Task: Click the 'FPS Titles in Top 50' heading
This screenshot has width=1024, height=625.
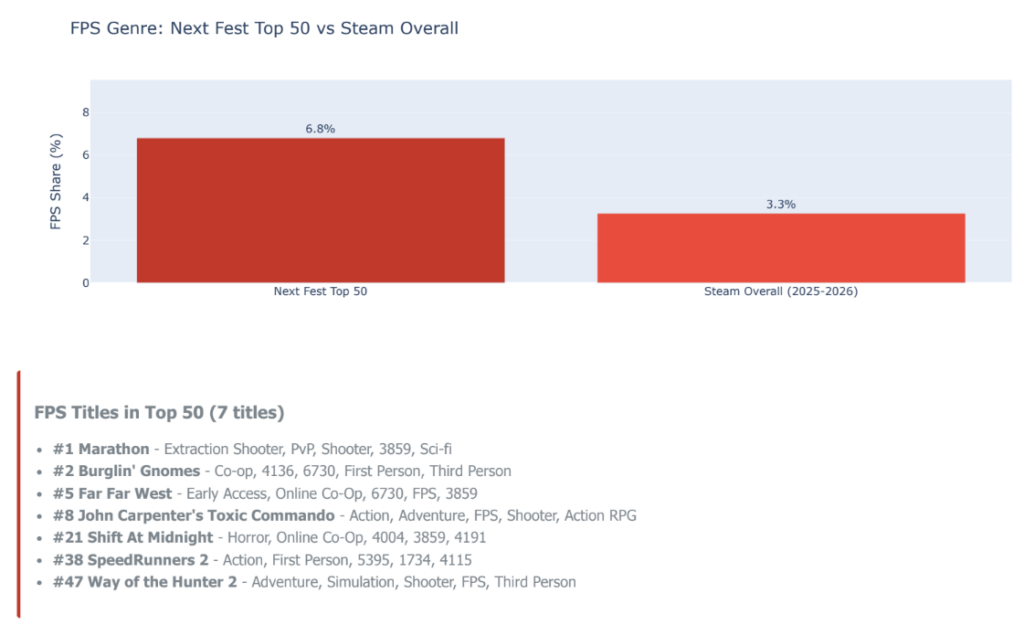Action: (159, 412)
